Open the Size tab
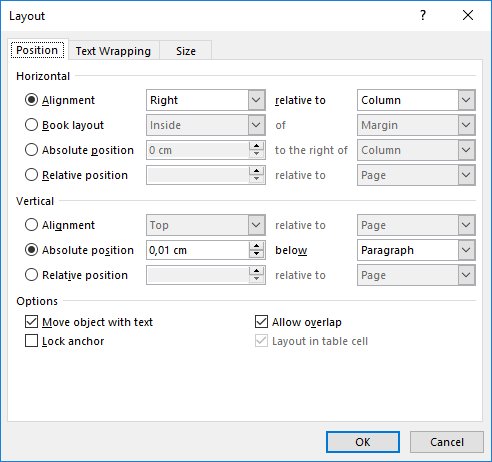The image size is (492, 462). (x=186, y=51)
